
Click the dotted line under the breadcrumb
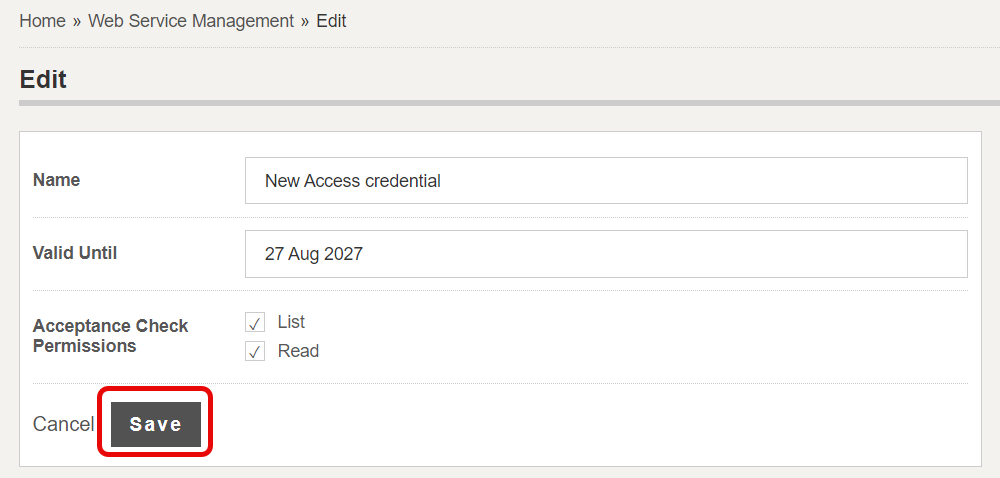[510, 48]
